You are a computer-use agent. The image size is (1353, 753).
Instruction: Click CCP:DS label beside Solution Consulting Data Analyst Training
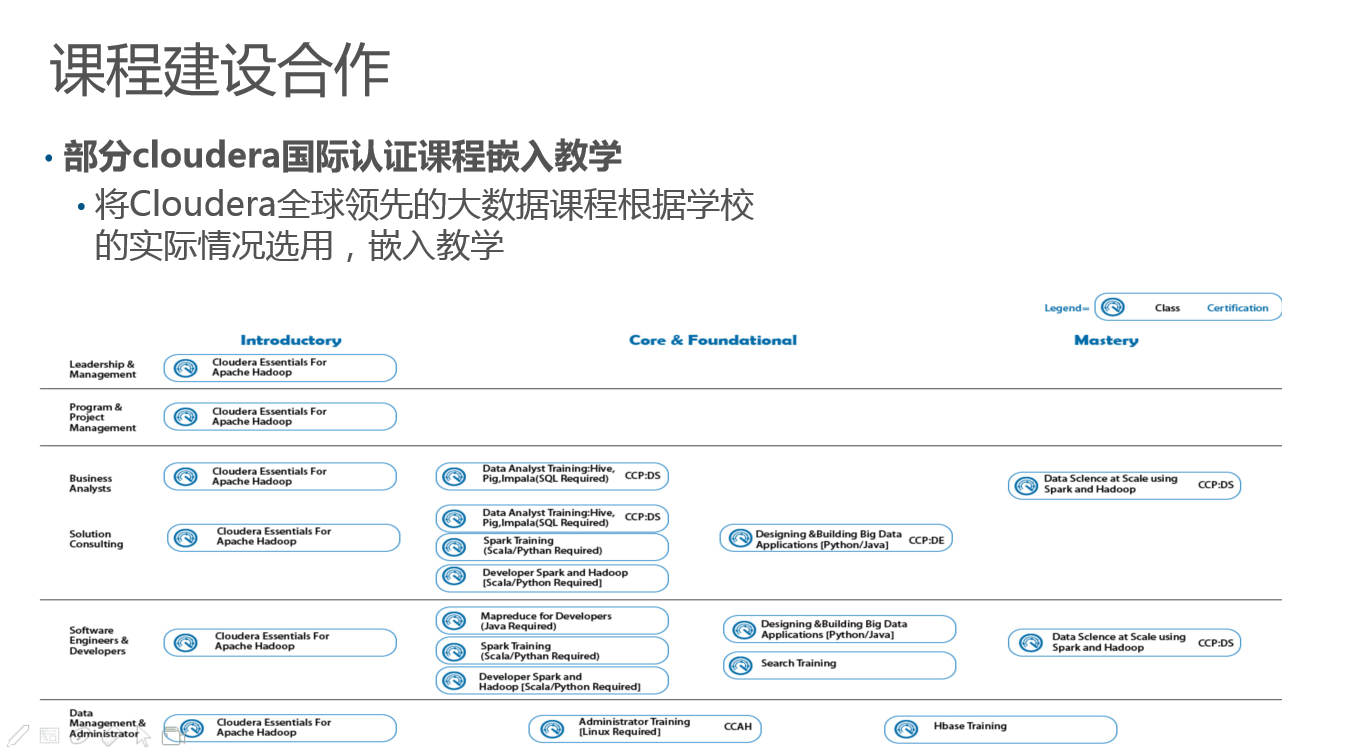click(x=643, y=517)
